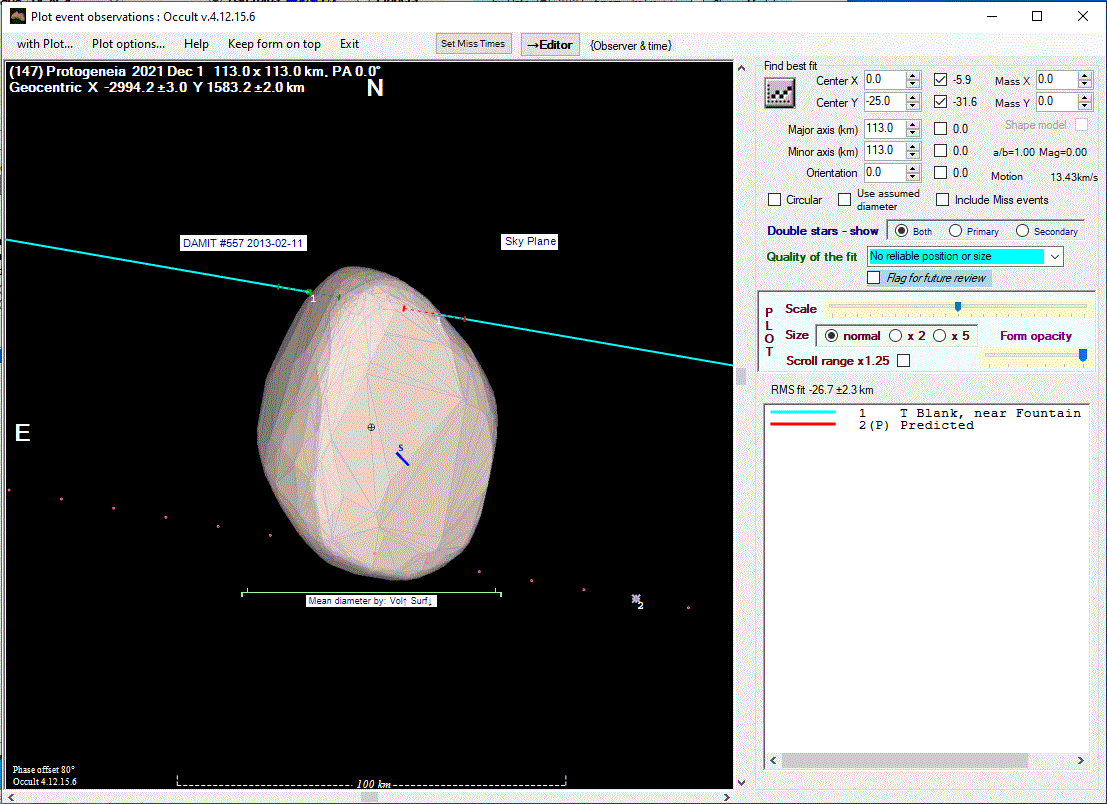Click the Mass X input field
Viewport: 1107px width, 804px height.
[1057, 80]
